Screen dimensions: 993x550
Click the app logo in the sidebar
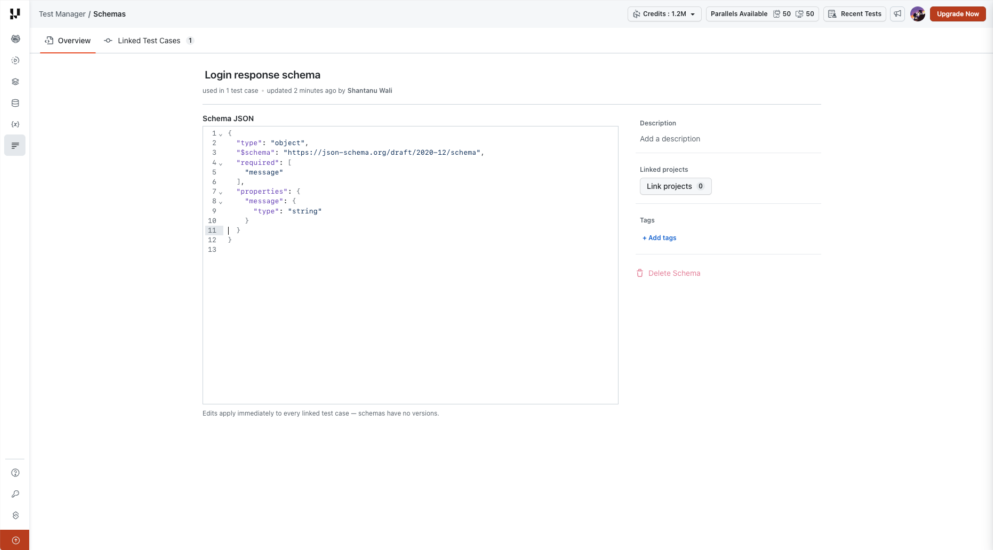click(15, 13)
